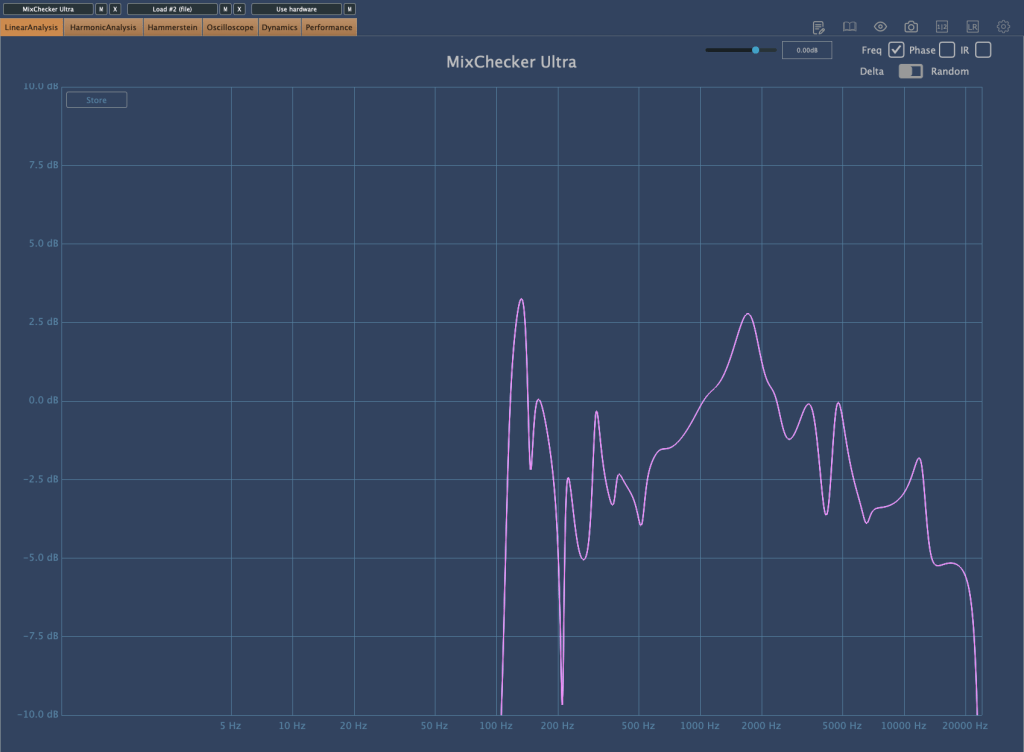Toggle the Delta/Random switch

point(910,71)
